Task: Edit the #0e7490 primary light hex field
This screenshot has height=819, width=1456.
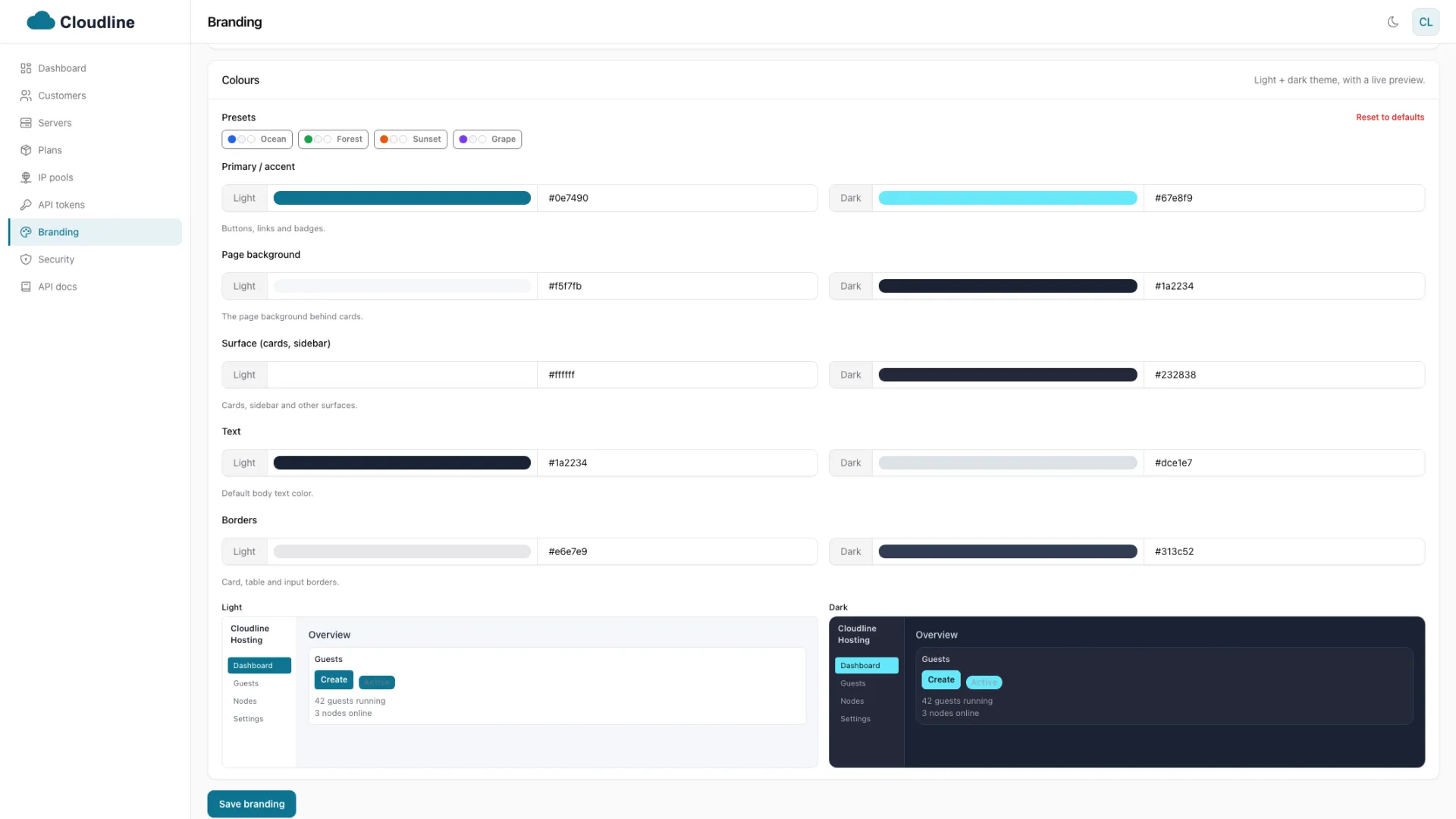Action: coord(677,198)
